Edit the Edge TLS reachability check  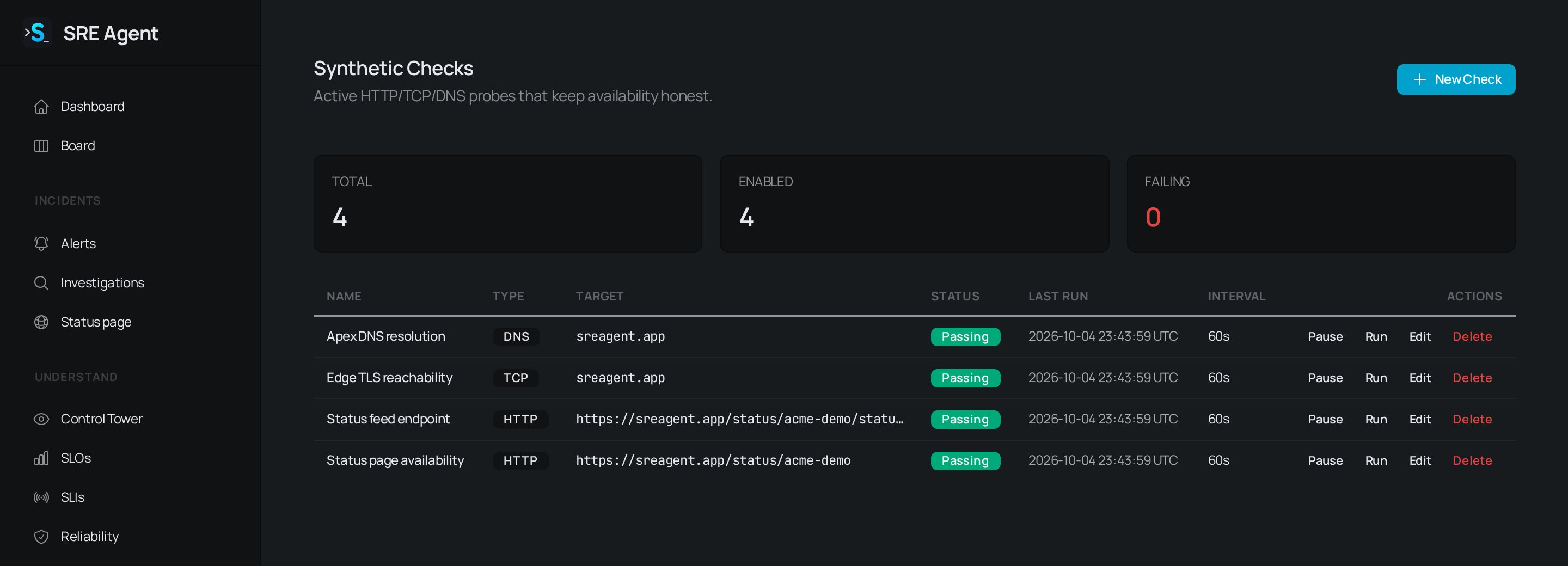tap(1419, 378)
